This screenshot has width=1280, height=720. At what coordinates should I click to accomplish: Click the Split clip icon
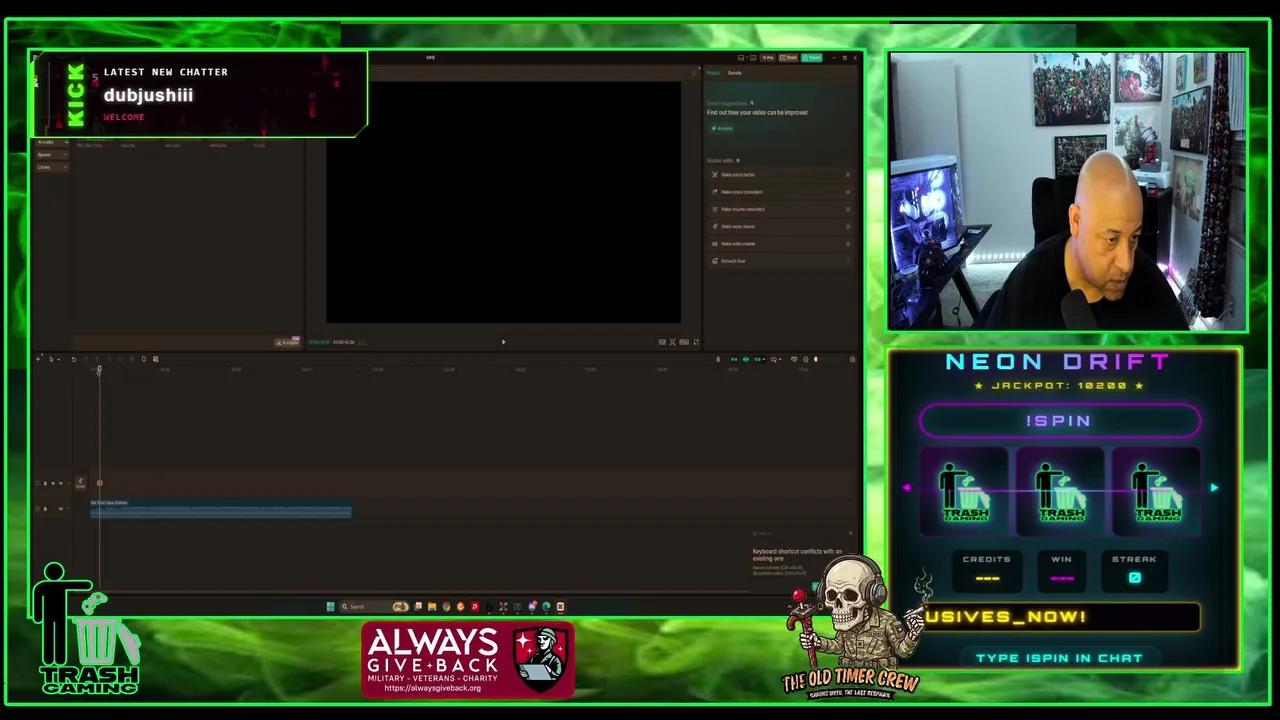pyautogui.click(x=97, y=359)
